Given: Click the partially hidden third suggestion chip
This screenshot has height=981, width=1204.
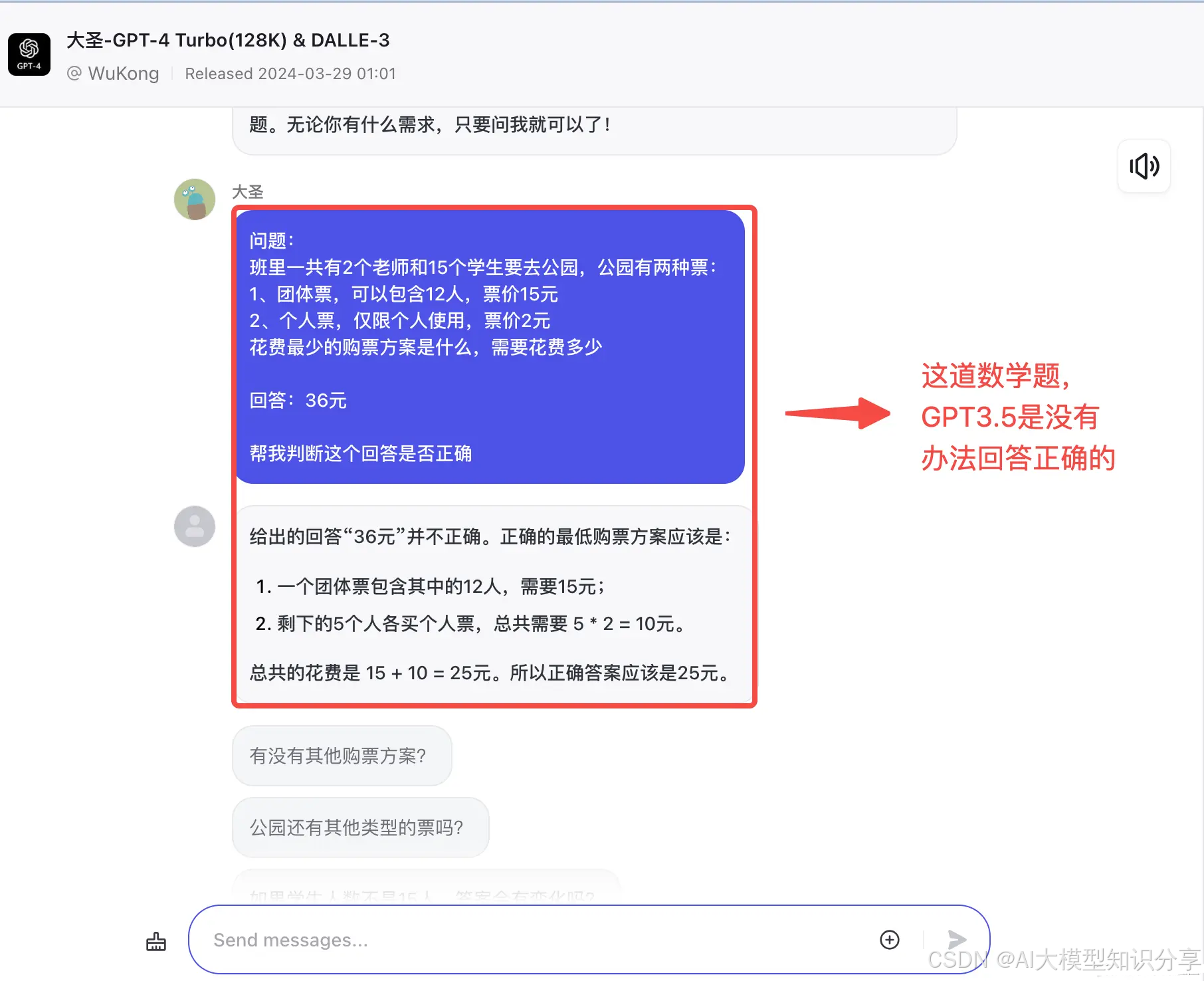Looking at the screenshot, I should coord(427,887).
